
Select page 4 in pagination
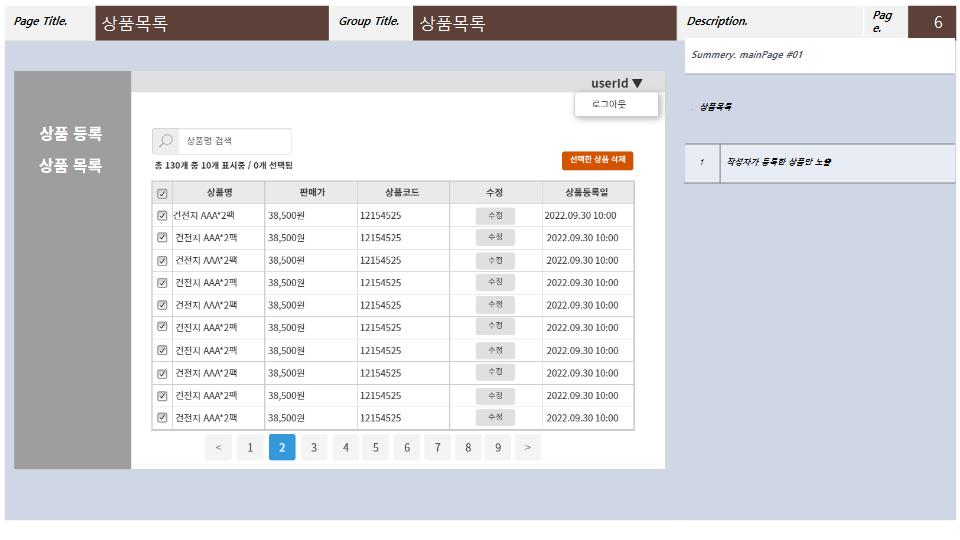tap(346, 448)
